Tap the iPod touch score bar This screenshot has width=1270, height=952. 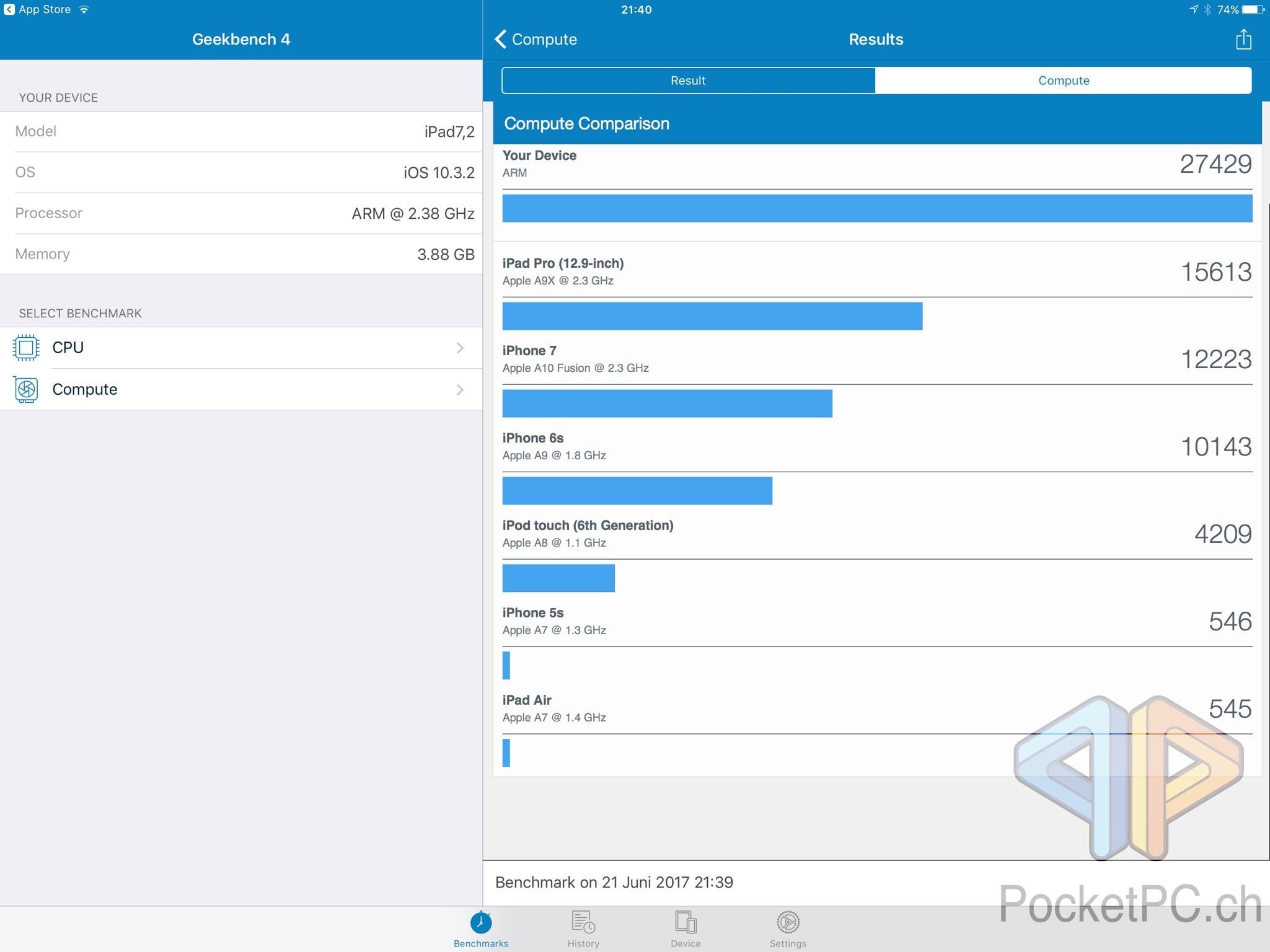pos(558,578)
